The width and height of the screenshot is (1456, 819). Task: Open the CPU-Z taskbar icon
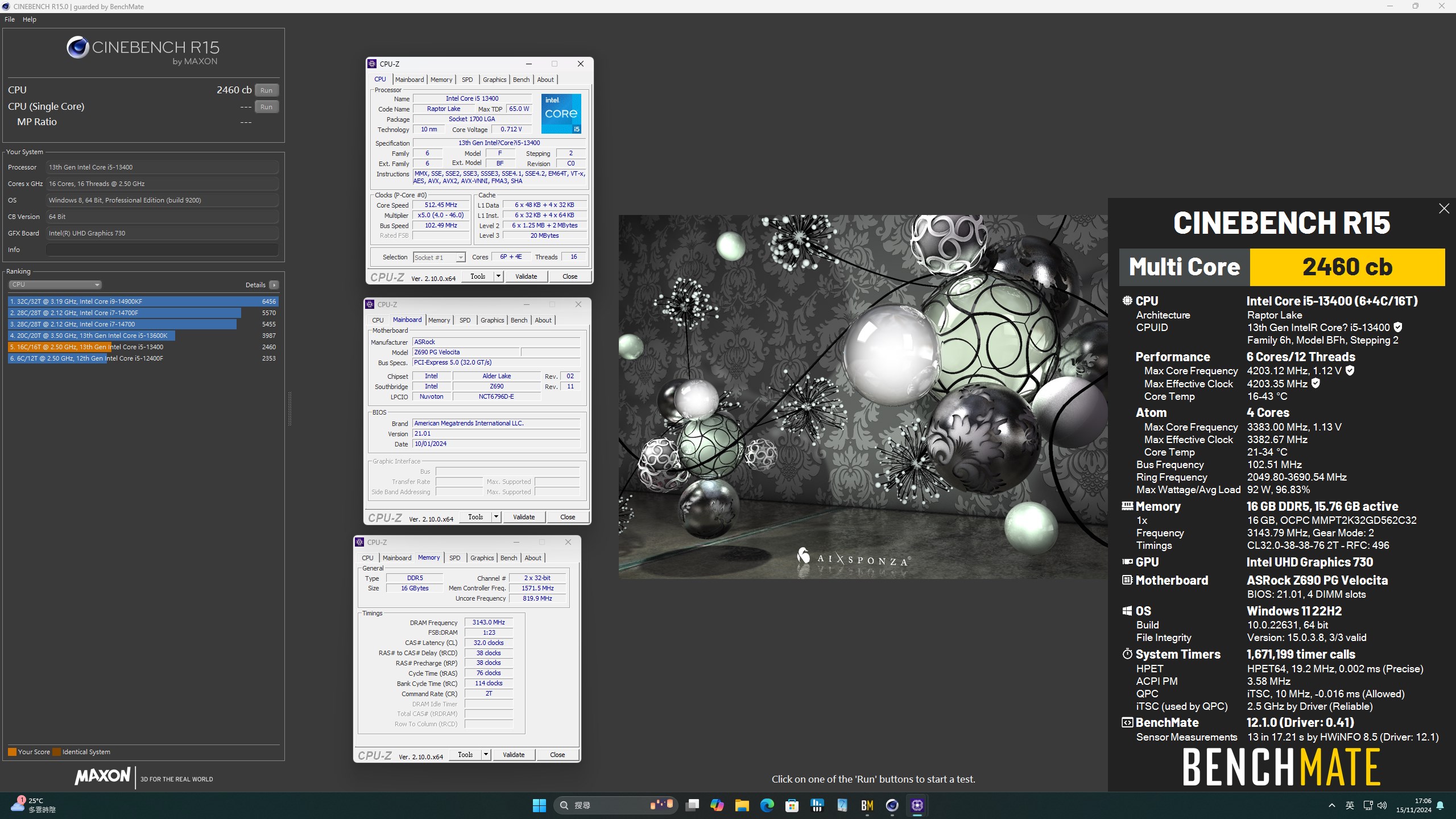click(x=917, y=805)
